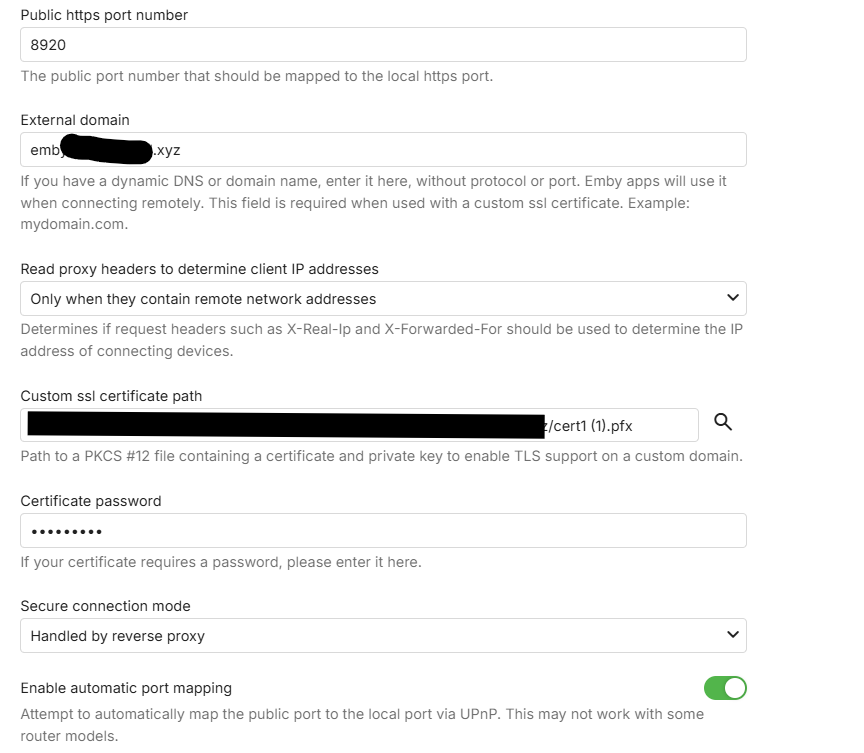Click the 'Public https port number' label
864x753 pixels.
pos(104,15)
